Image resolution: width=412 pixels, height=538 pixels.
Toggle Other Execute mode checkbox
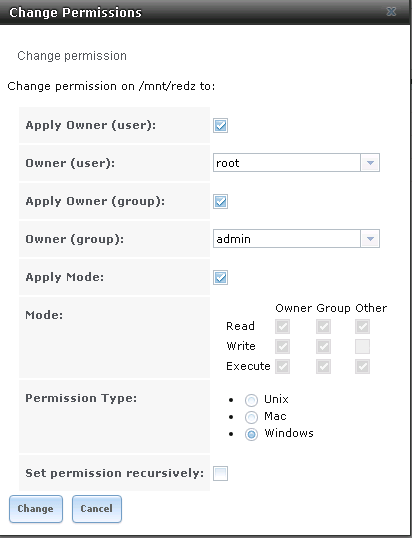coord(362,366)
